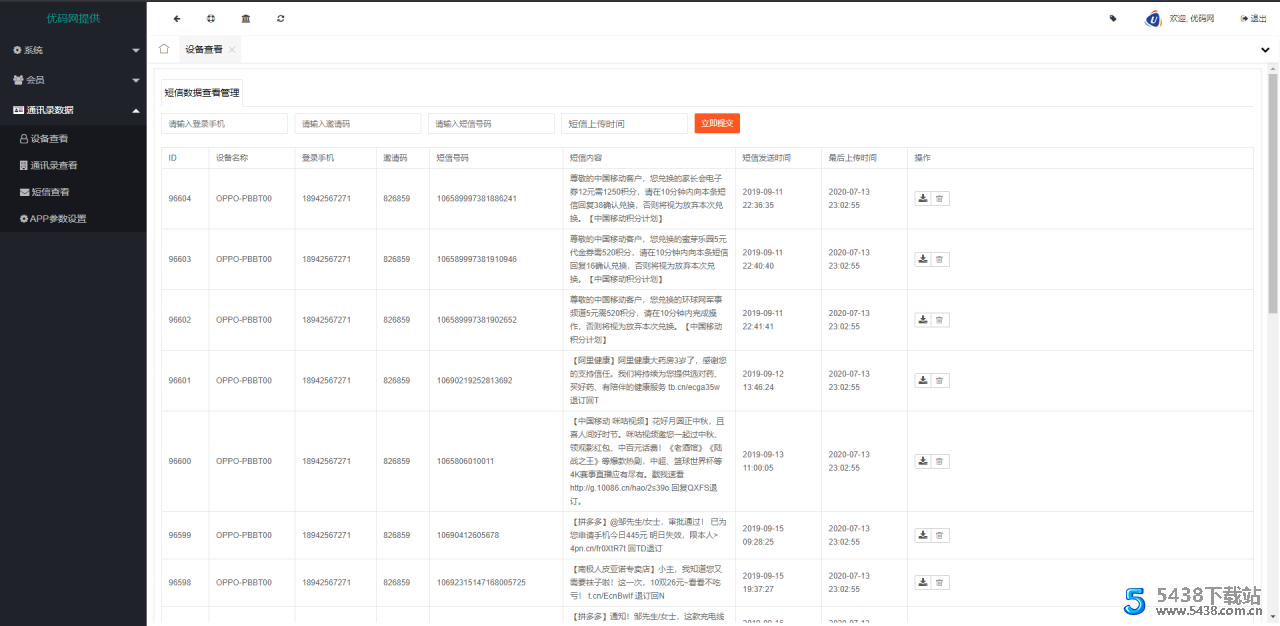Download the SMS record with ID 96604

923,198
